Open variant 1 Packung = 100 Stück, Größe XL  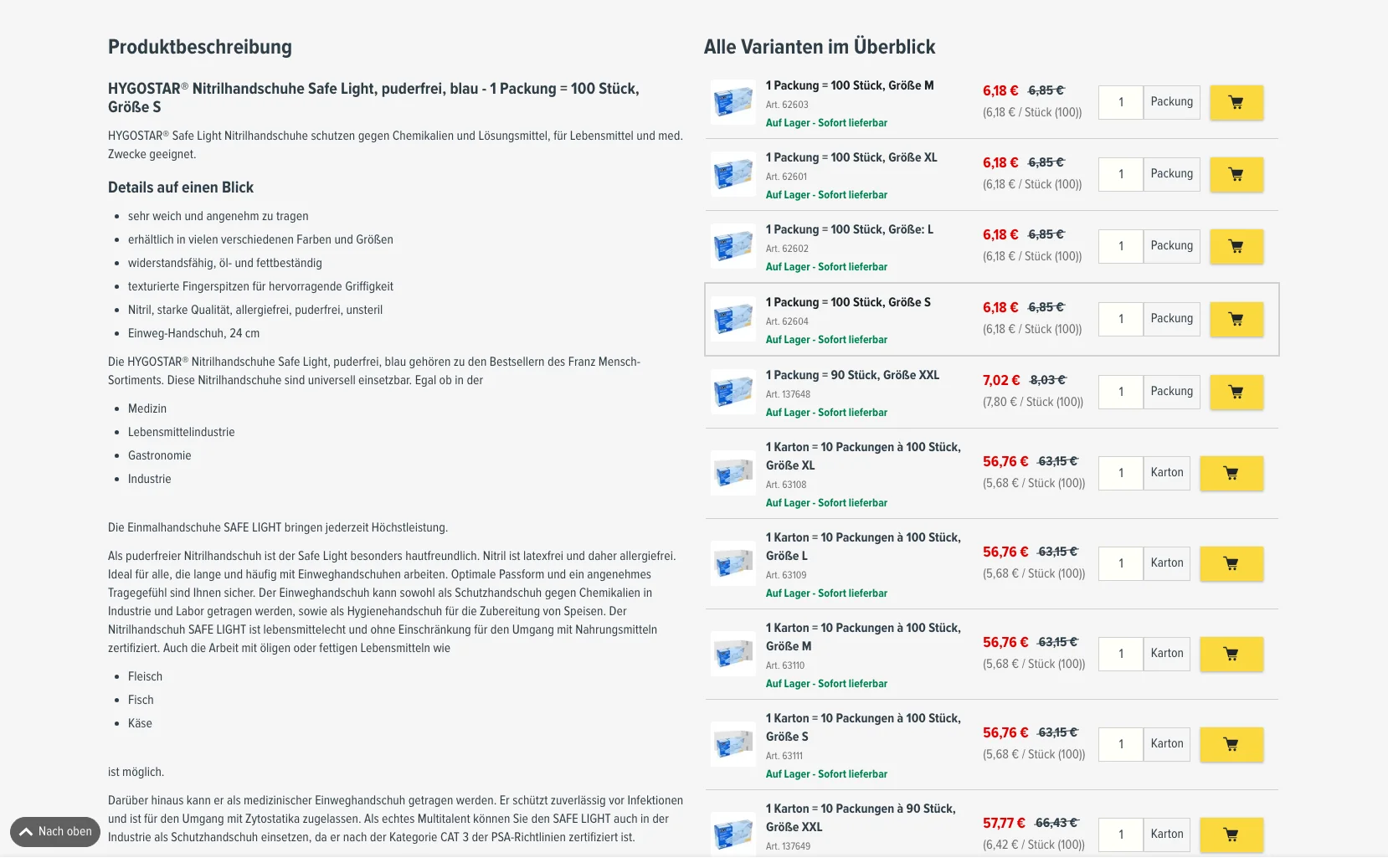(x=851, y=157)
